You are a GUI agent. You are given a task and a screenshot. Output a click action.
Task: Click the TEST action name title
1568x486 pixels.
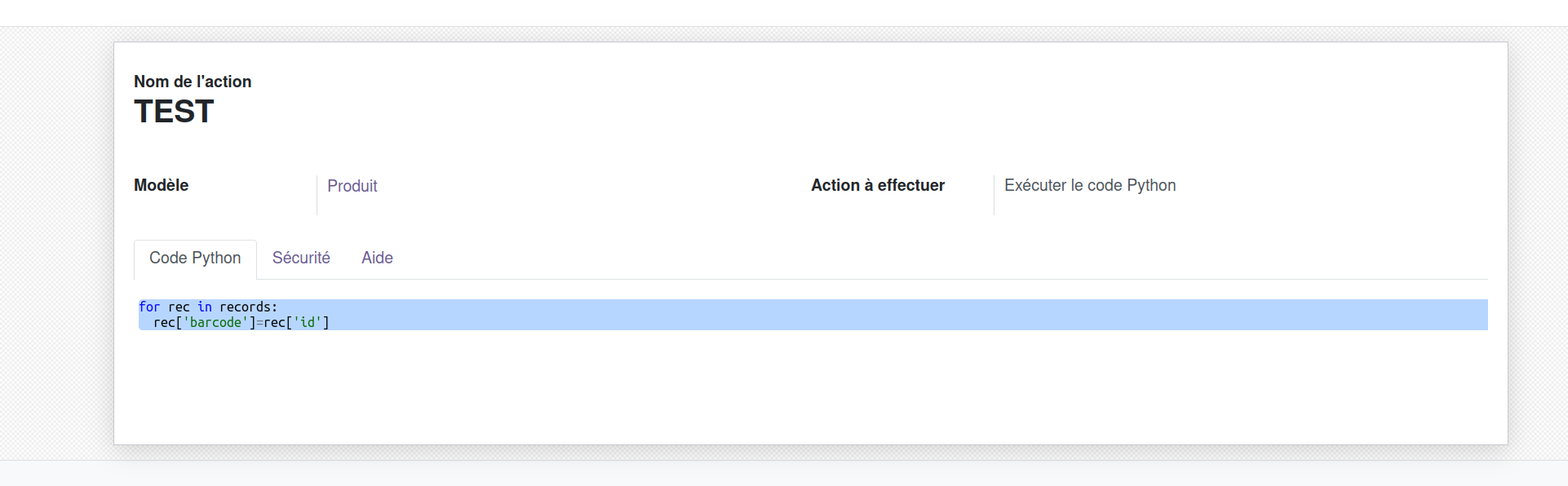click(174, 112)
